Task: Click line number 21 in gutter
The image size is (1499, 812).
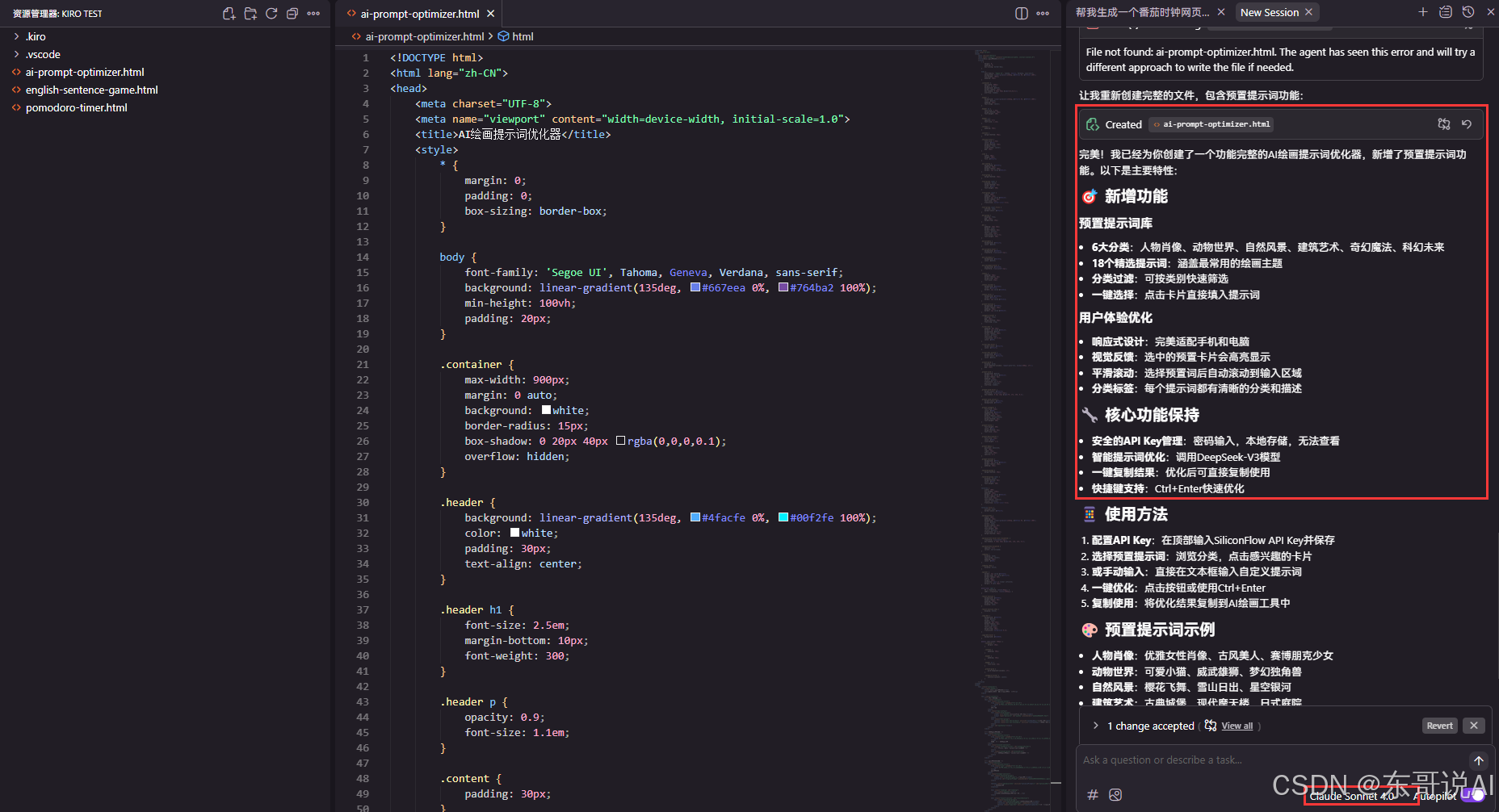Action: click(x=363, y=364)
